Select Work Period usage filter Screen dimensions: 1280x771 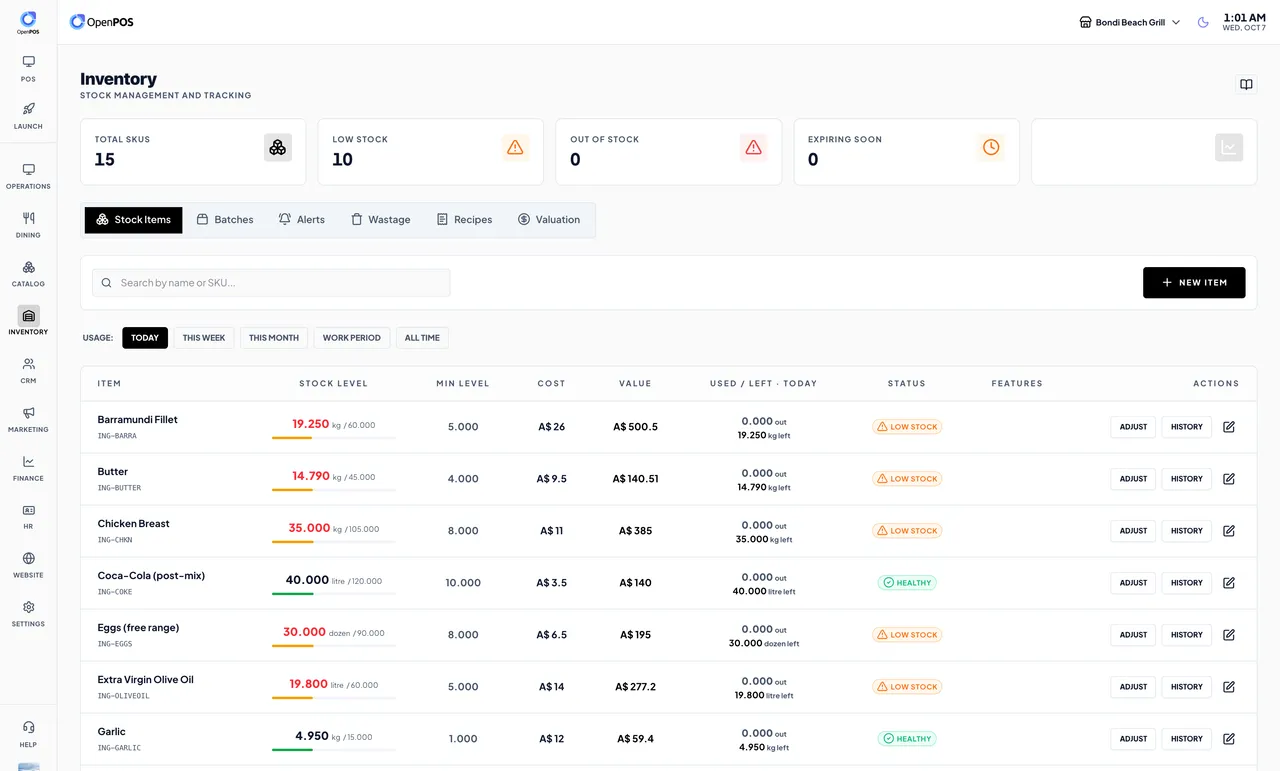click(x=351, y=338)
